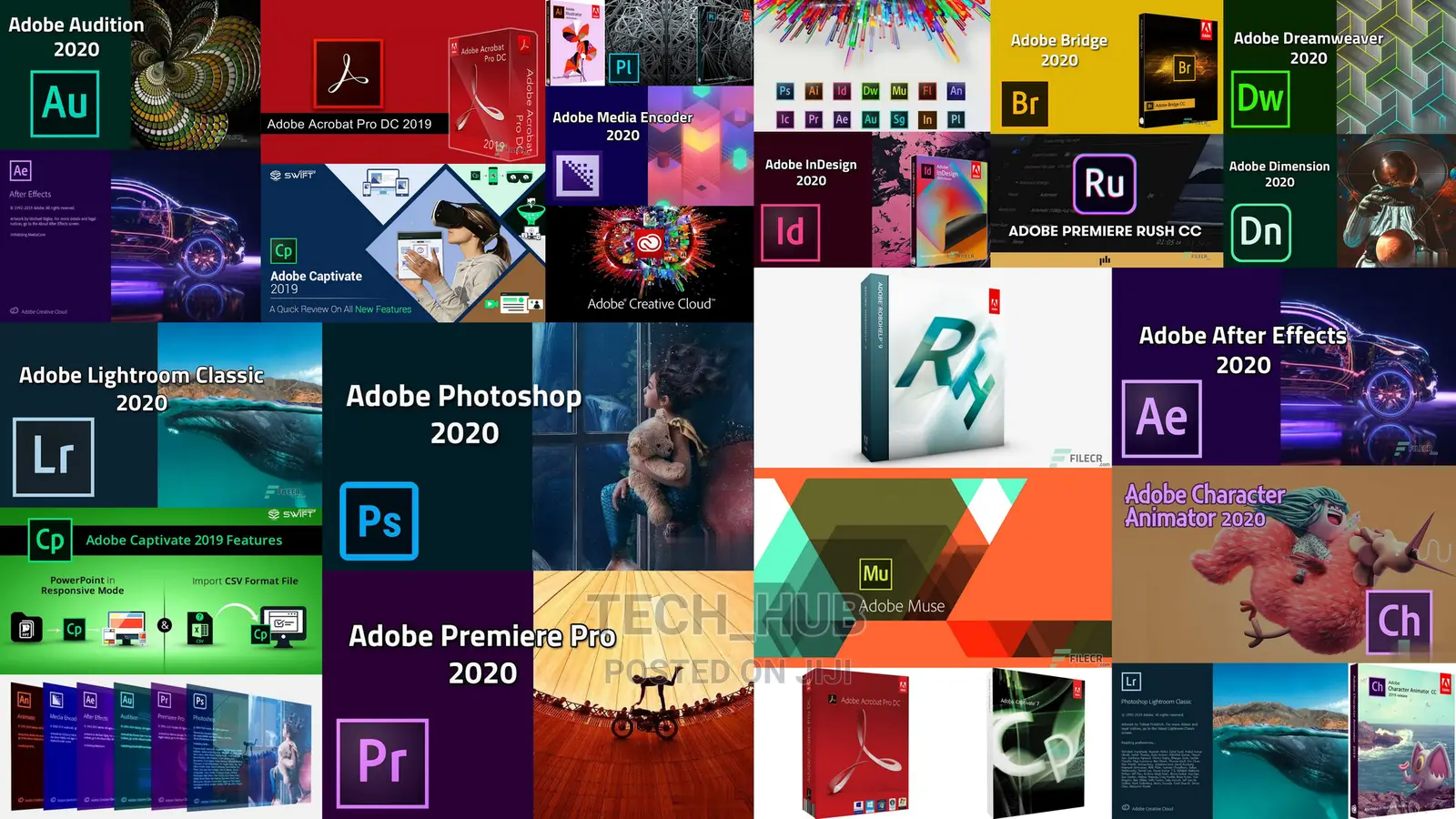Click the Cp logo in the green Captivate banner
This screenshot has height=819, width=1456.
(50, 541)
